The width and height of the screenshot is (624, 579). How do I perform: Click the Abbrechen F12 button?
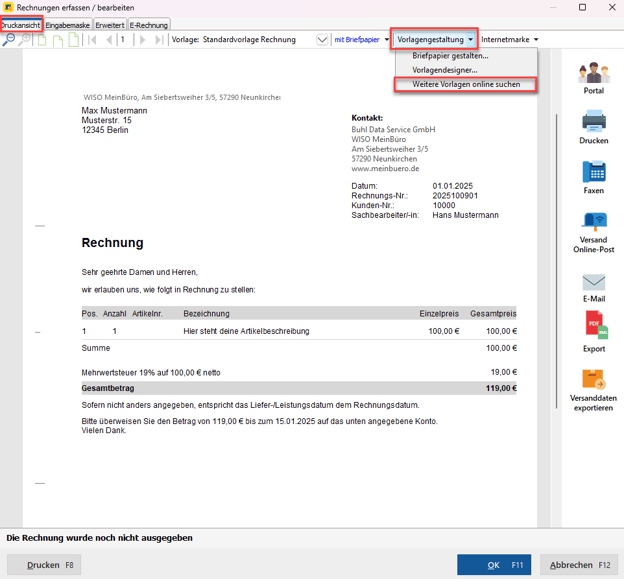[579, 565]
